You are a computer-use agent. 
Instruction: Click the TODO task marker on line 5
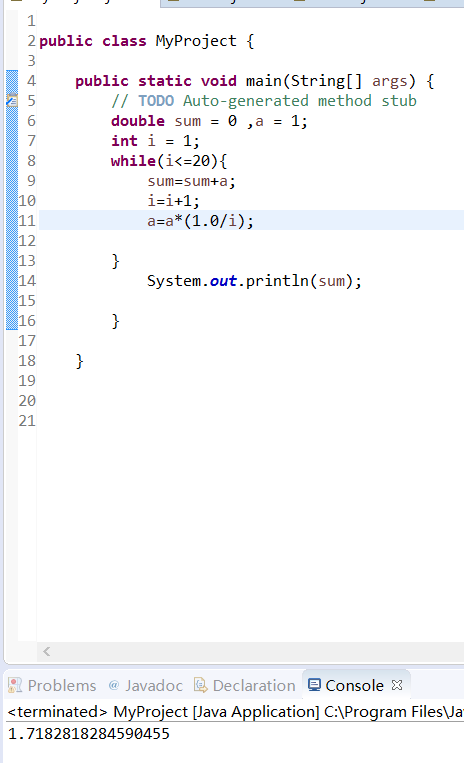click(12, 100)
